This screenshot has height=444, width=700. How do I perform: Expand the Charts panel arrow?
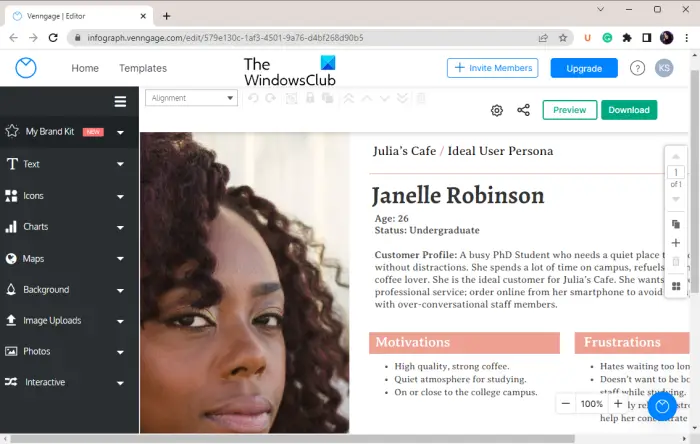[121, 228]
